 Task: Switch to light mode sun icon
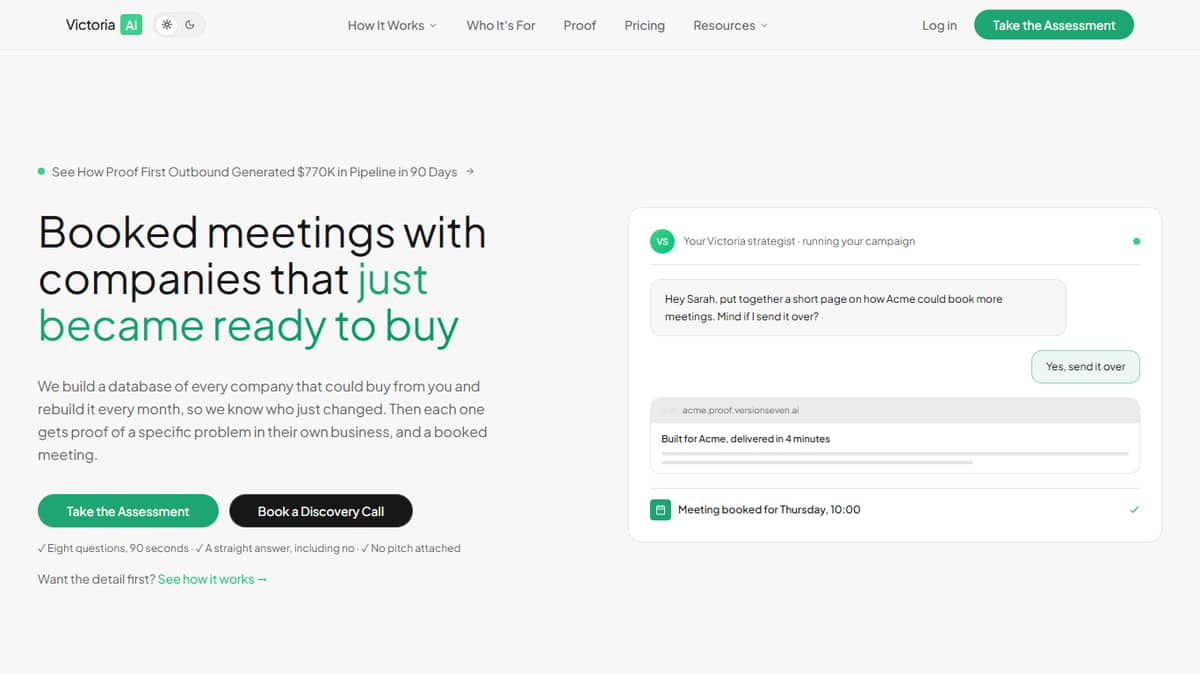coord(167,25)
